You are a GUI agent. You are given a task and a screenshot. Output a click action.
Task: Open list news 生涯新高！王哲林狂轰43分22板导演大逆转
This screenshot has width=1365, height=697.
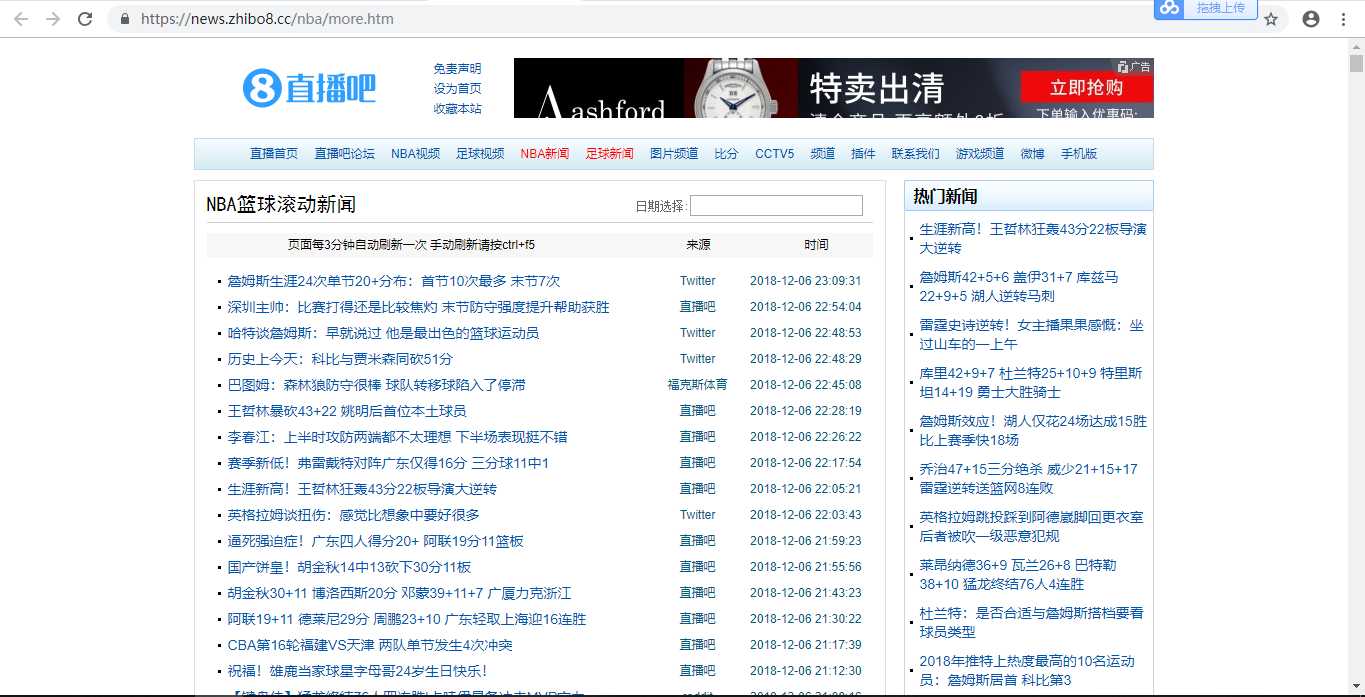coord(362,489)
